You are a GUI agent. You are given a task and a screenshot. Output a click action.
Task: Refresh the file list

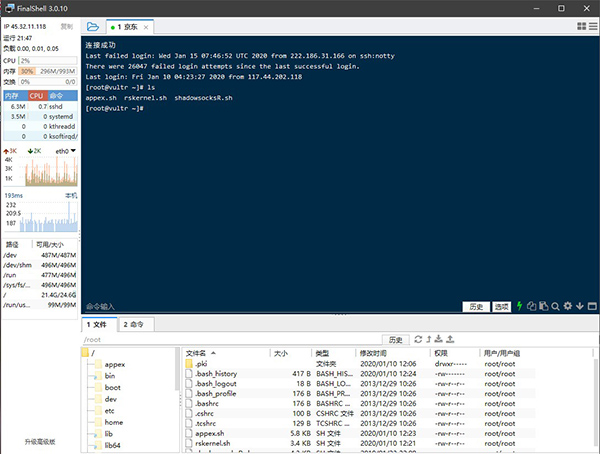click(x=418, y=340)
